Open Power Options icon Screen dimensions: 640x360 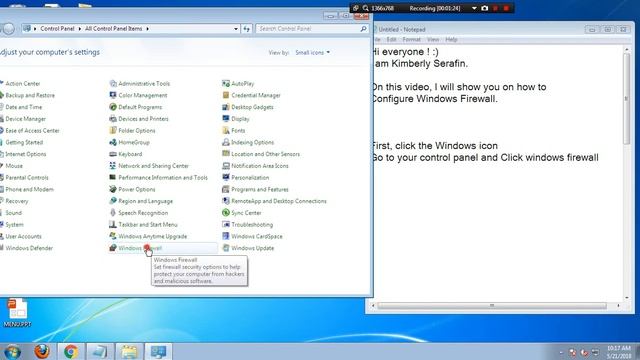pyautogui.click(x=113, y=189)
